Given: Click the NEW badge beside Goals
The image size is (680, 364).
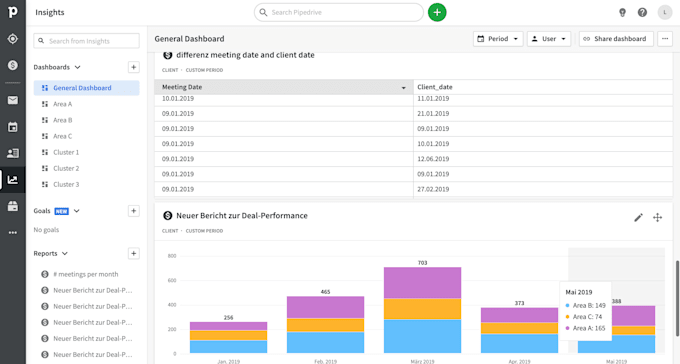Looking at the screenshot, I should pos(61,211).
